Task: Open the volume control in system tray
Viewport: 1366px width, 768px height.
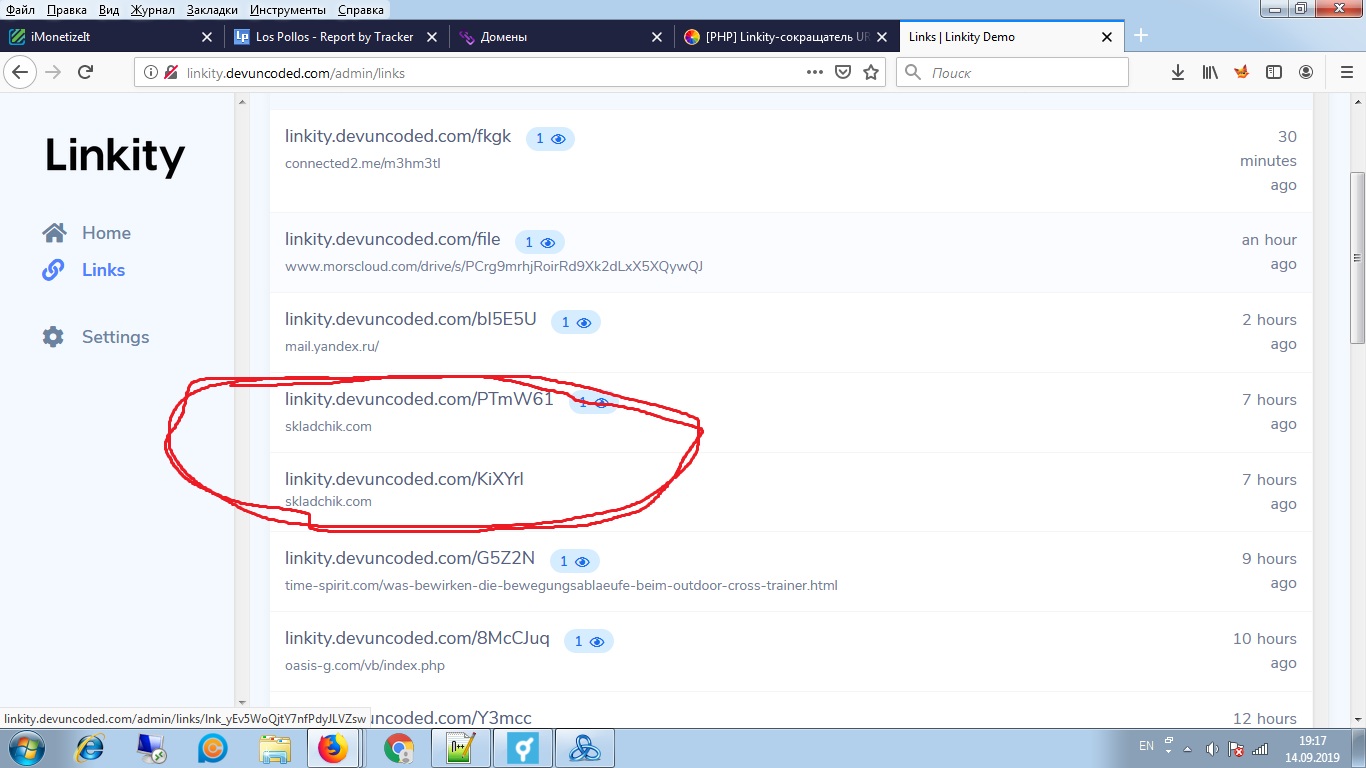Action: (1212, 748)
